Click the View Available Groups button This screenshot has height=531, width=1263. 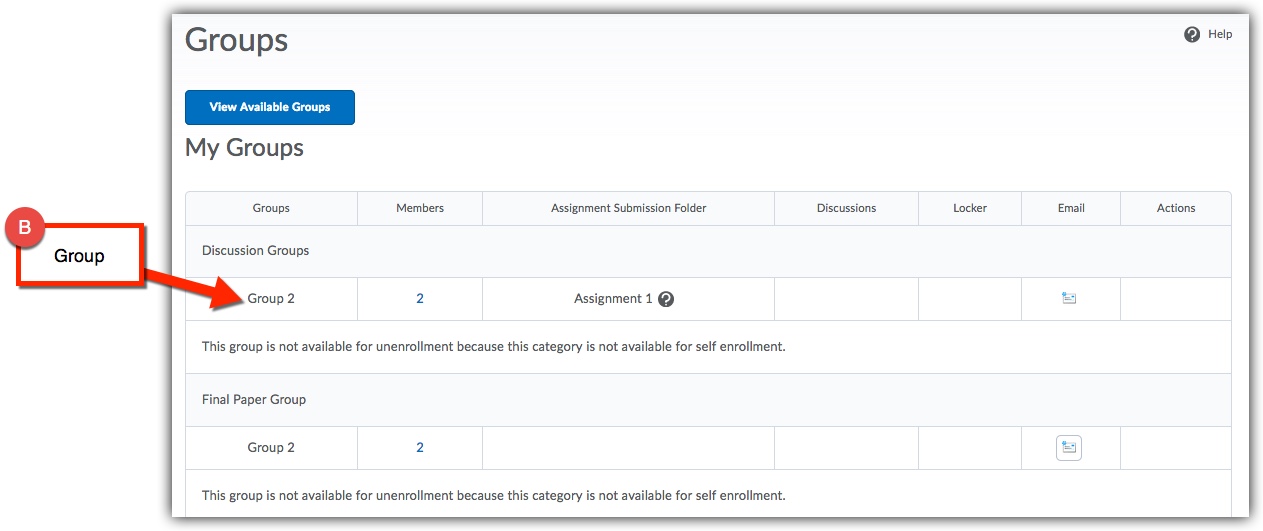(x=270, y=107)
